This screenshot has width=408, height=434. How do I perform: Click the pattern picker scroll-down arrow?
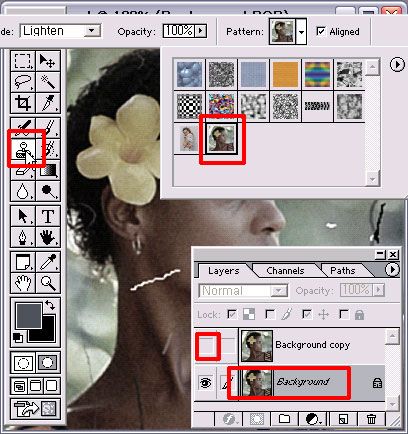point(372,179)
